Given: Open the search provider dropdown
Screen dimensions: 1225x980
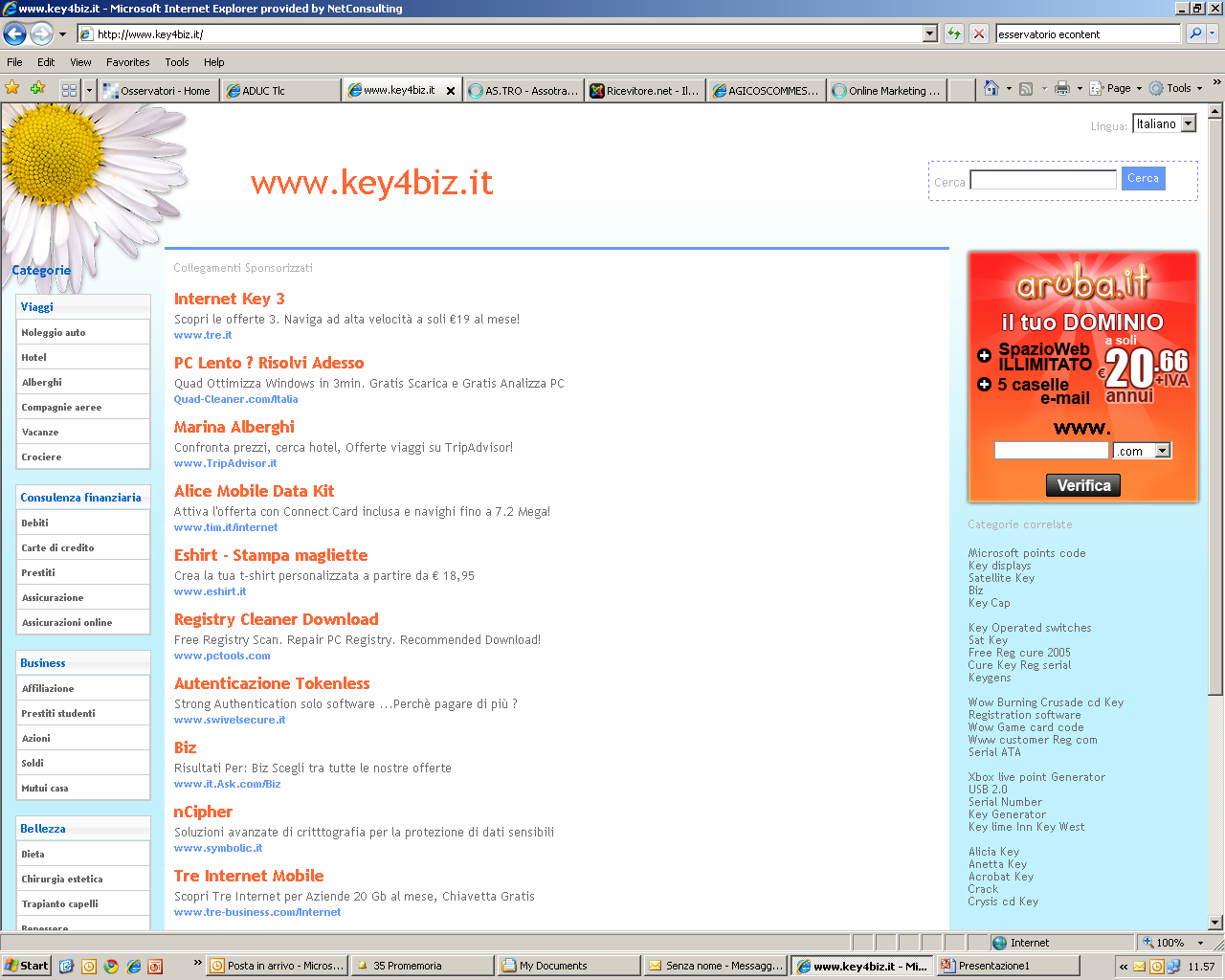Looking at the screenshot, I should pos(1213,33).
